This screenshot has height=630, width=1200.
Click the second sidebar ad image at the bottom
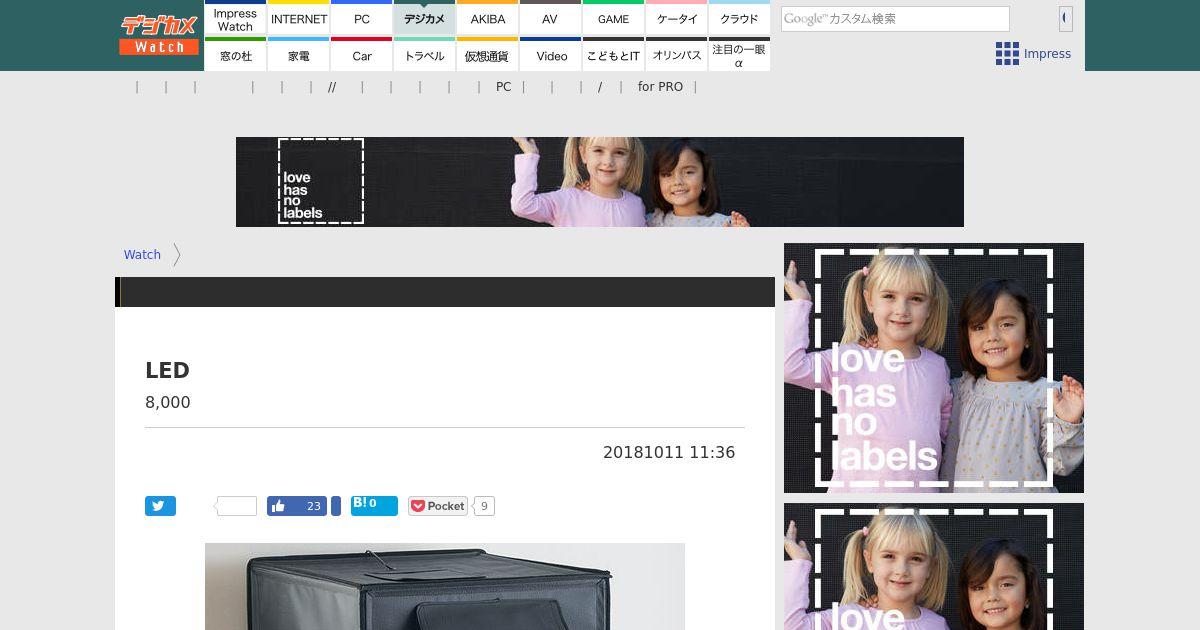(x=934, y=566)
